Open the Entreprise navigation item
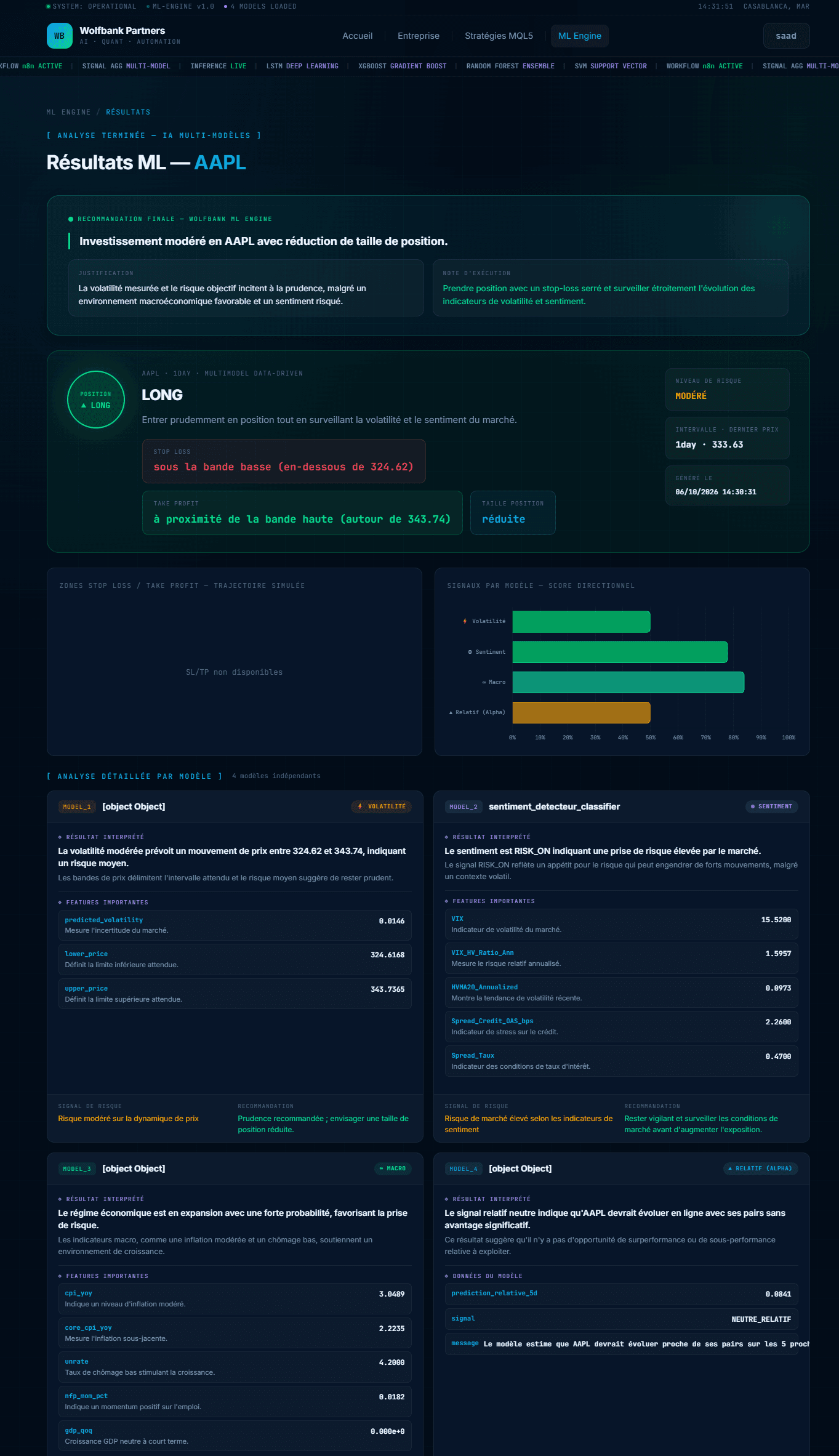 (419, 36)
